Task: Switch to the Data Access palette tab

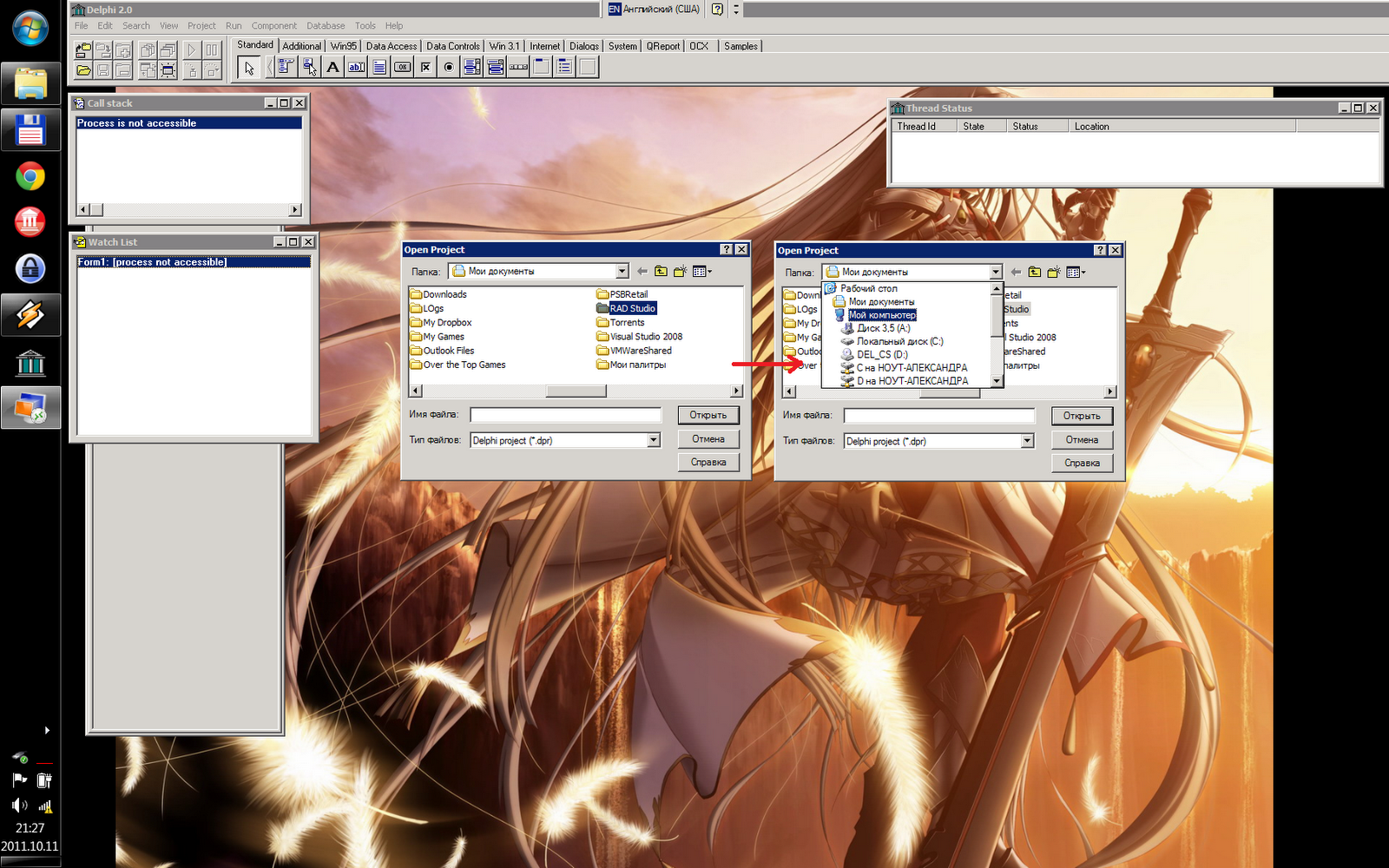Action: [392, 46]
